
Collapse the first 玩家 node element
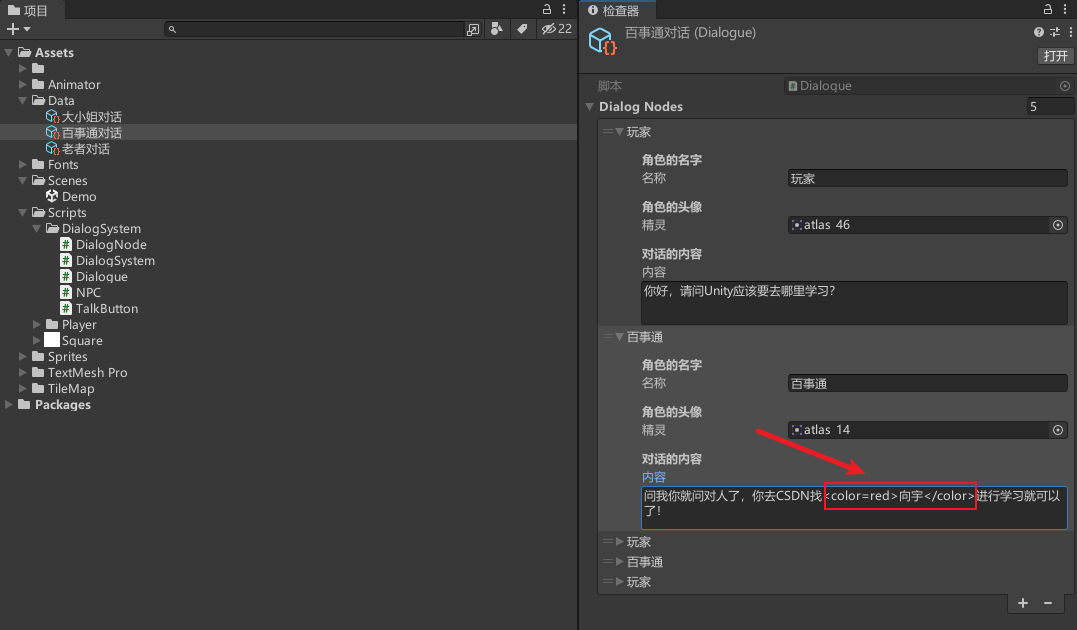[620, 131]
